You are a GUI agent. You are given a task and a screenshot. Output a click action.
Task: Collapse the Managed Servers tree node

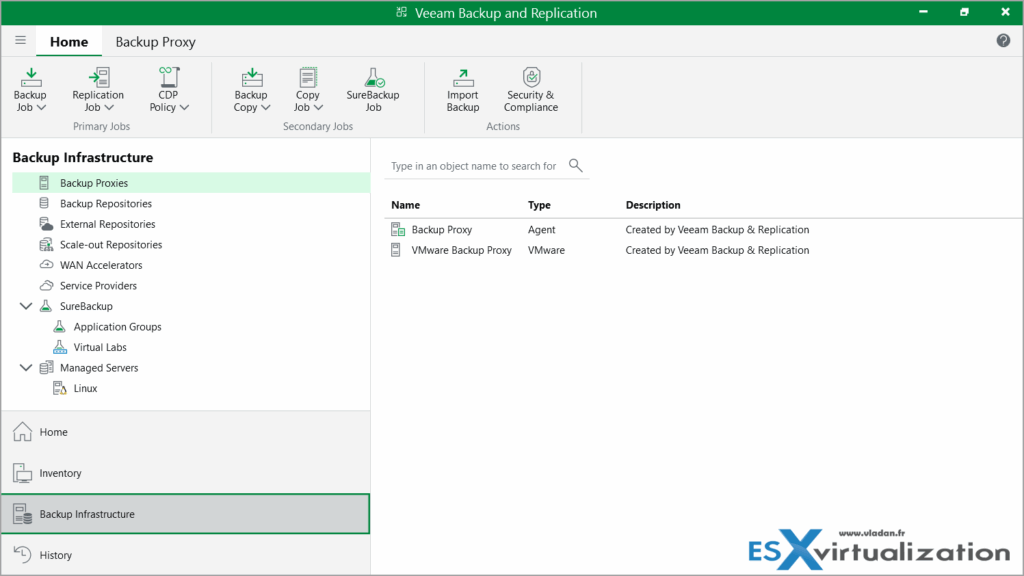(25, 367)
